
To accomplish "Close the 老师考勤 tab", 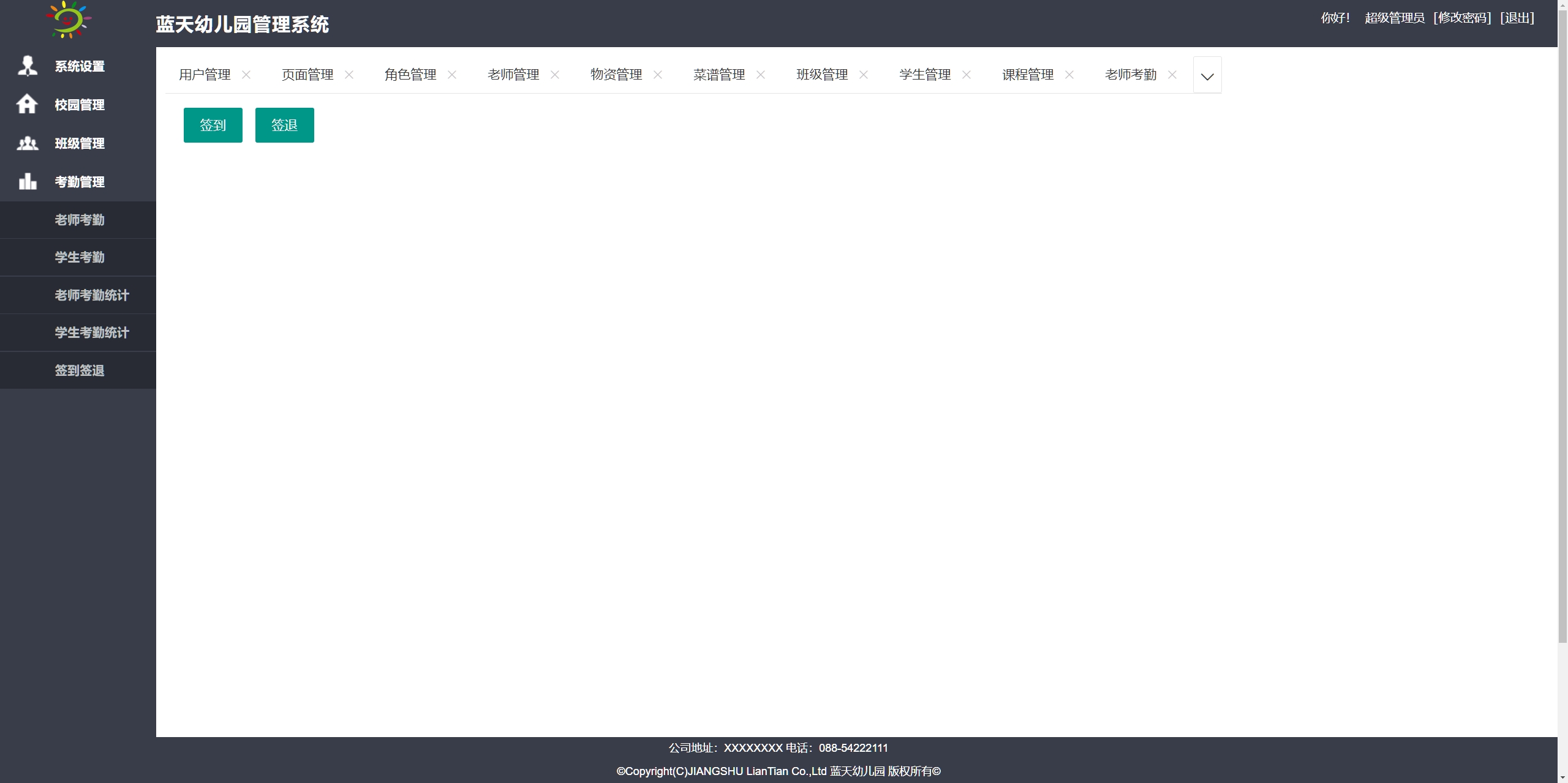I will 1172,75.
